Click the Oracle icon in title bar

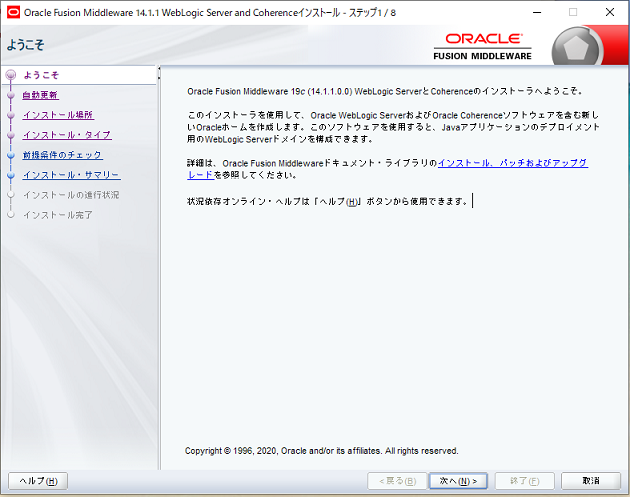[x=13, y=12]
